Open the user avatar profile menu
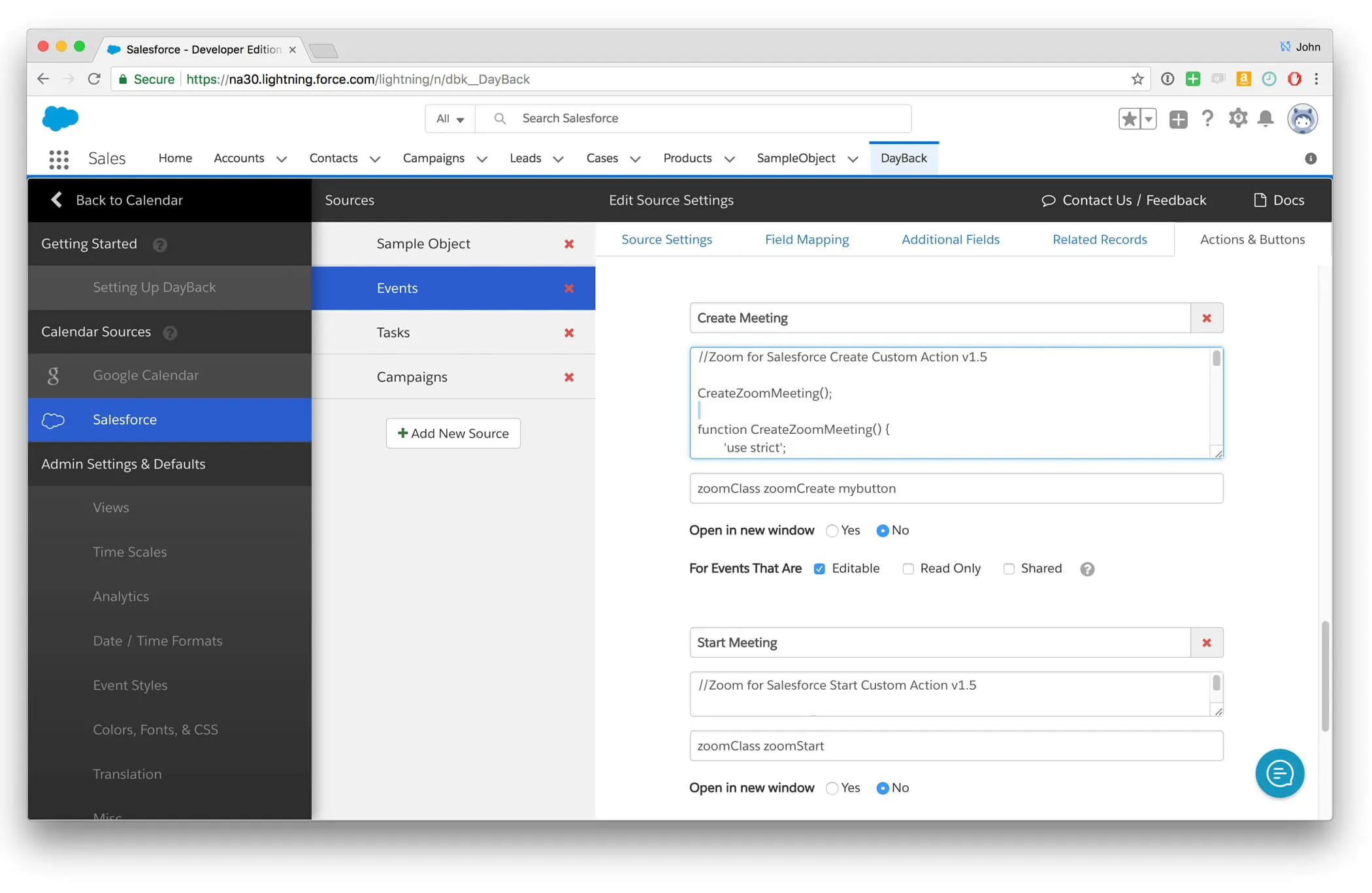 click(1302, 119)
